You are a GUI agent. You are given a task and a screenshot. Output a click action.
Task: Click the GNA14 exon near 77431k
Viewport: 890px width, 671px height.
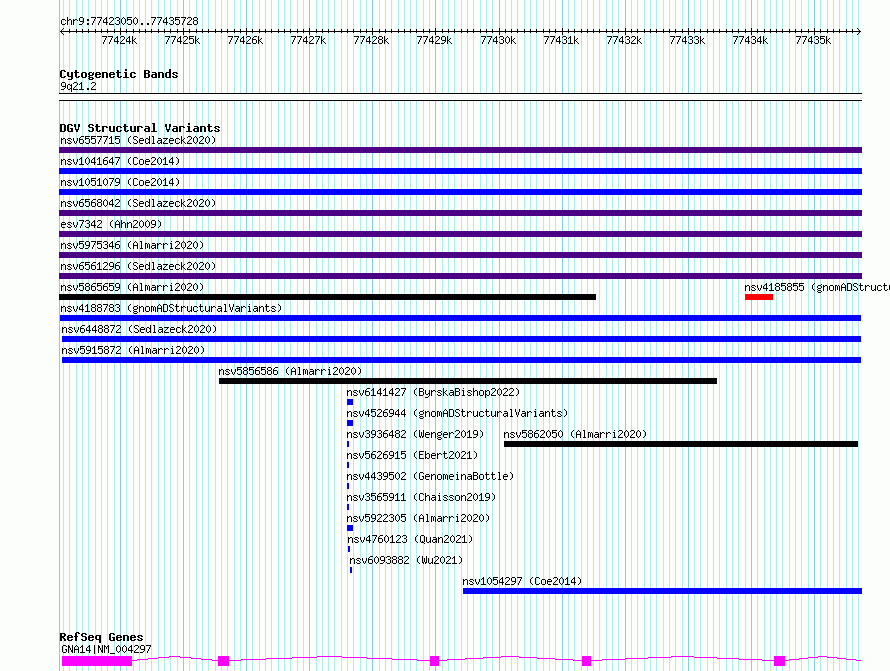pos(586,661)
